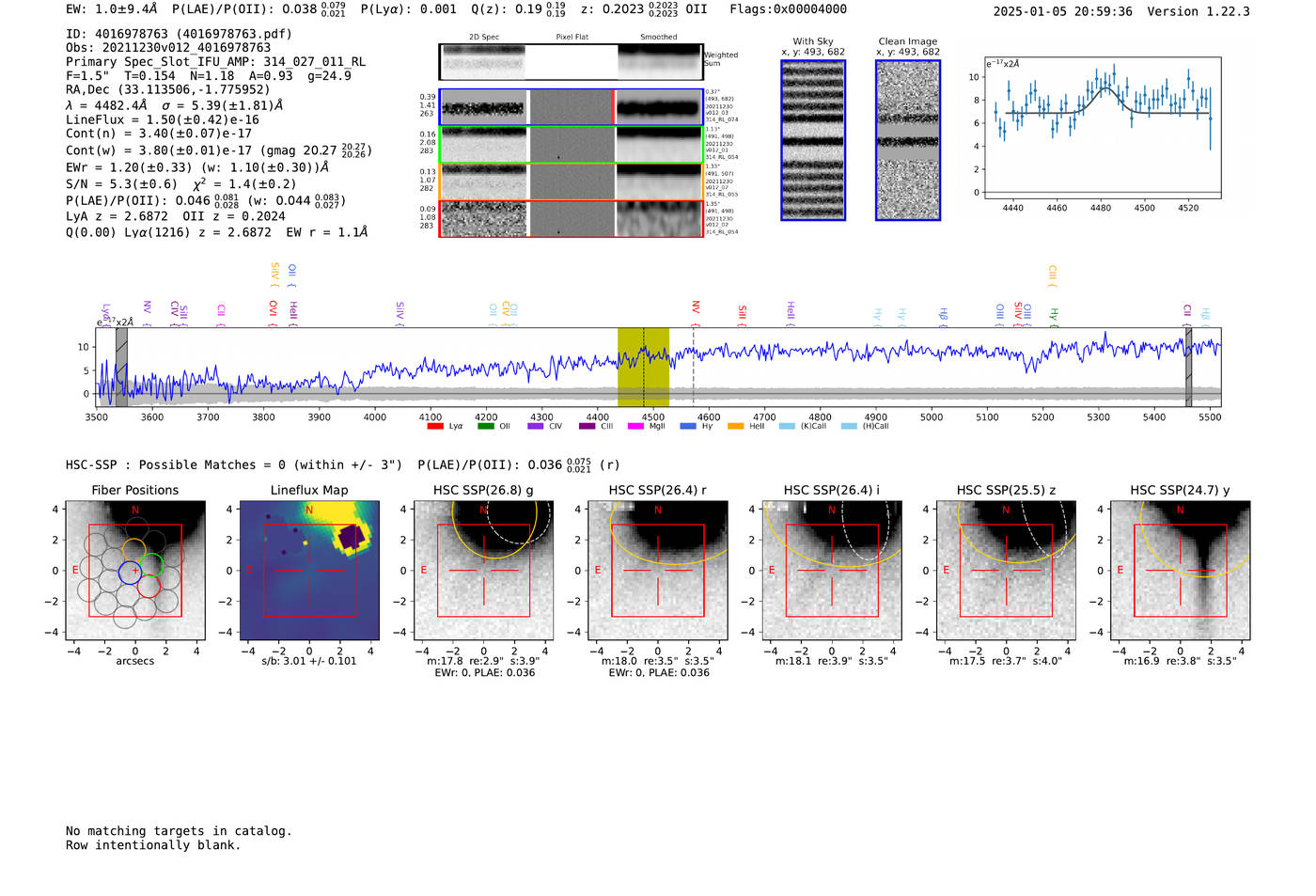Click the Cont(n) = 3.40(±0.07)e-17 value
The height and width of the screenshot is (896, 1316).
pyautogui.click(x=159, y=134)
